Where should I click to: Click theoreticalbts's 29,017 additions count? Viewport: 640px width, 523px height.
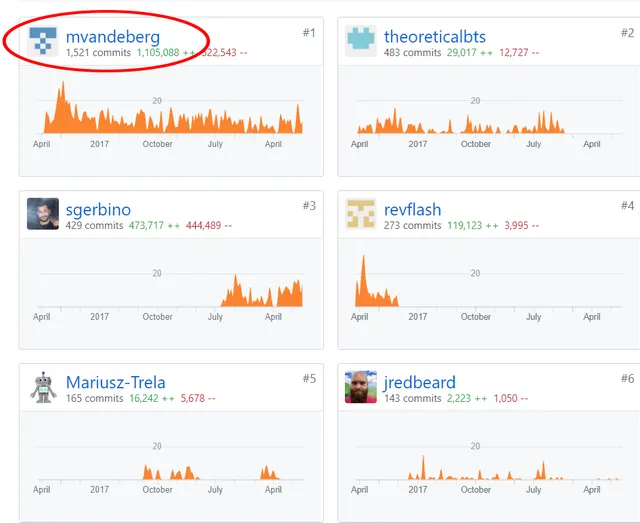[470, 53]
